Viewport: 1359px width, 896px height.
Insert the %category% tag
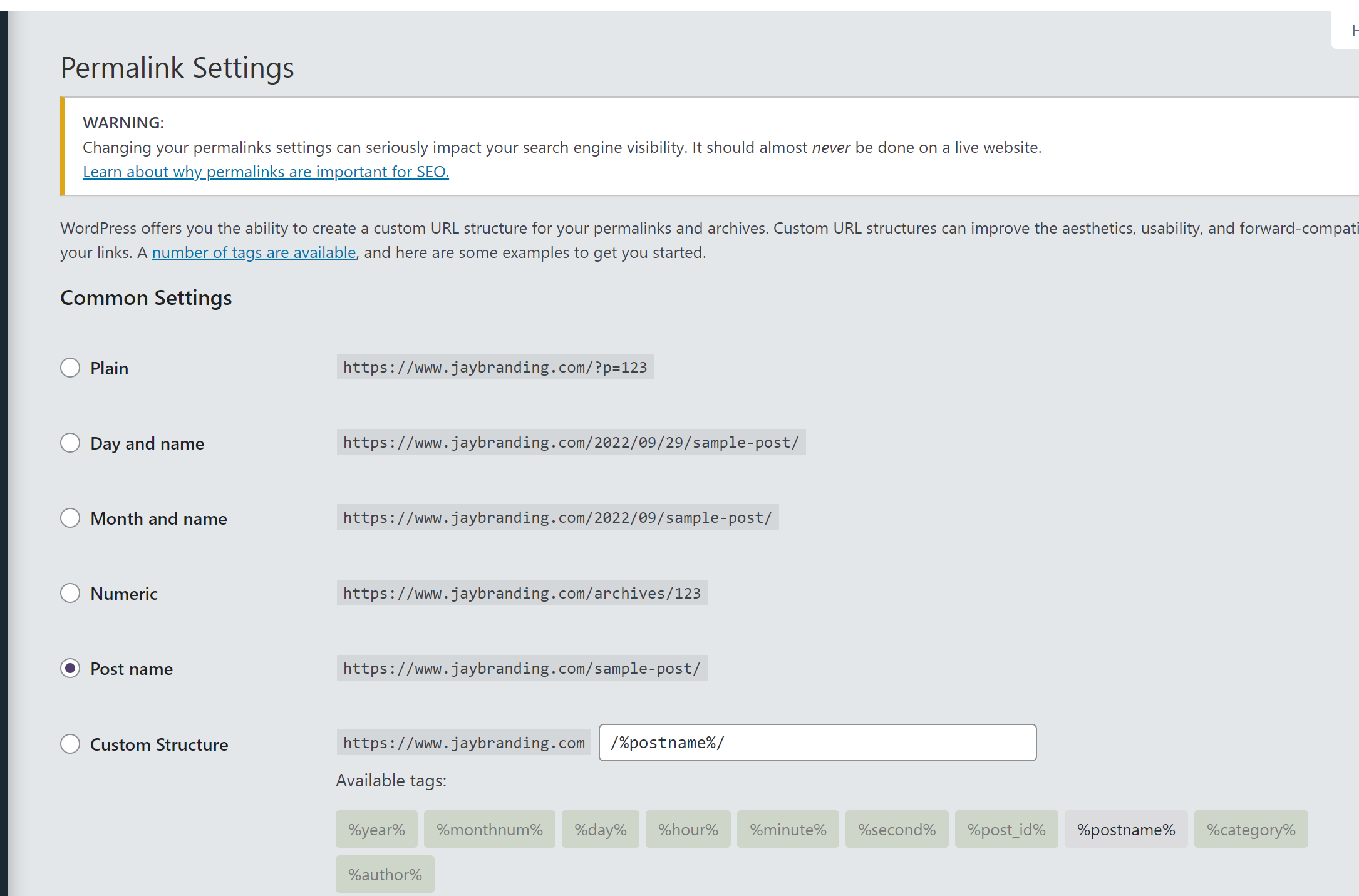[x=1251, y=830]
